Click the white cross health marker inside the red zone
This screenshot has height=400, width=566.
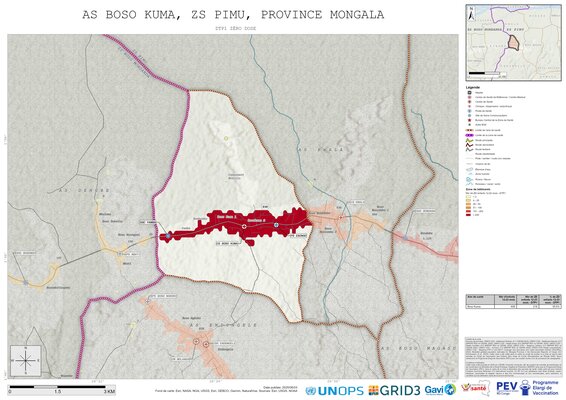(244, 226)
